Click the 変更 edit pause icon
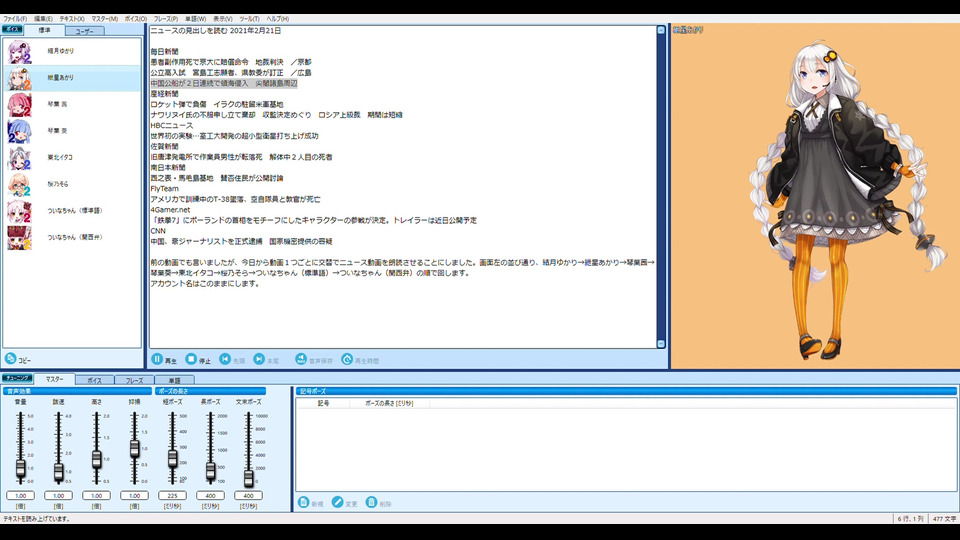Viewport: 960px width, 540px height. point(337,503)
